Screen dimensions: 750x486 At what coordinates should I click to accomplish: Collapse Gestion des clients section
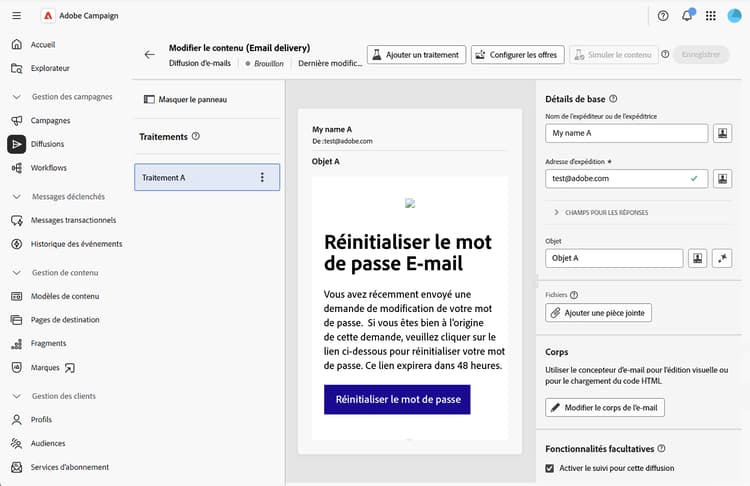coord(17,396)
